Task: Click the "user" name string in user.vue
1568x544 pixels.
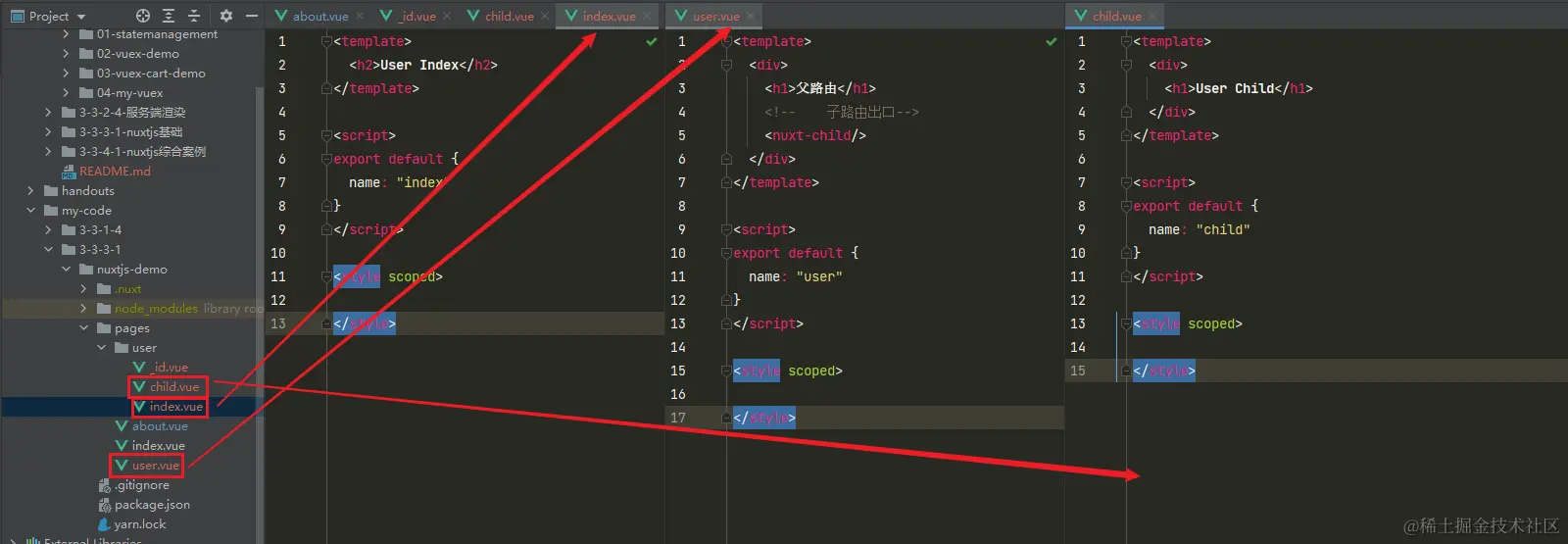Action: pos(819,276)
